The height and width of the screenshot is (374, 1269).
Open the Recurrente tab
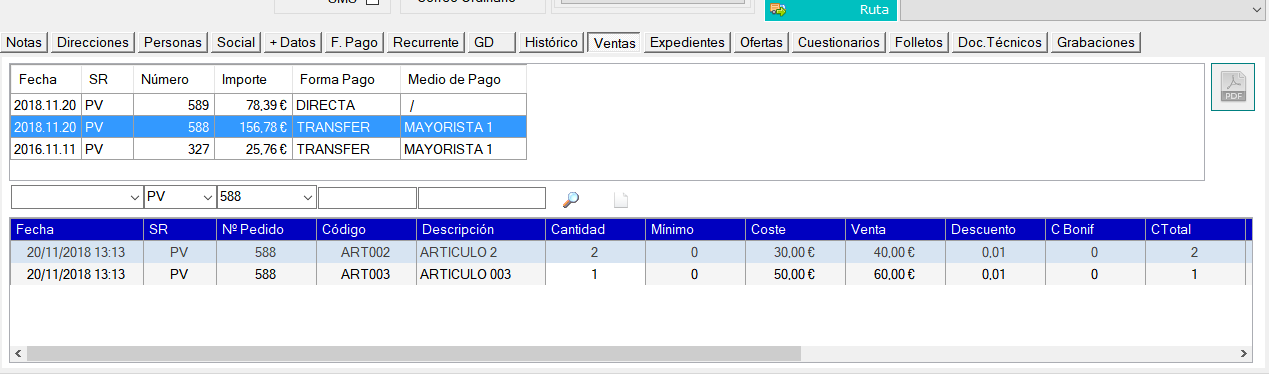tap(425, 42)
